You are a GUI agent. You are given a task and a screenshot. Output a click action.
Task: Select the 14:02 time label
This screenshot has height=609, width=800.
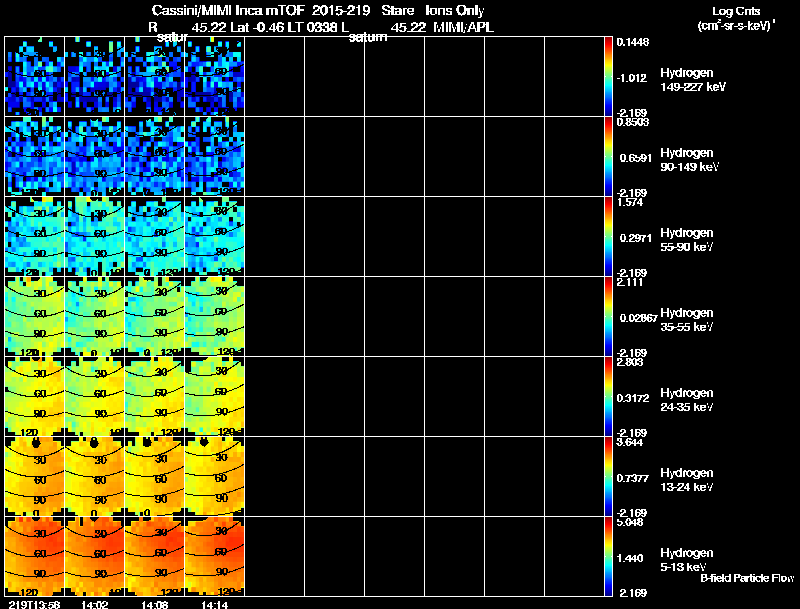click(94, 603)
